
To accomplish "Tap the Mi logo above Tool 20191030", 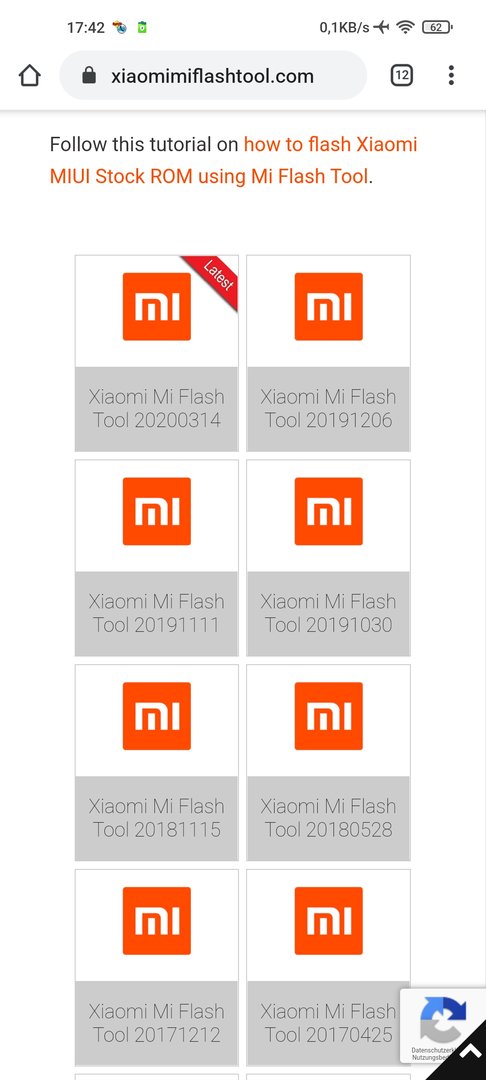I will click(x=328, y=511).
